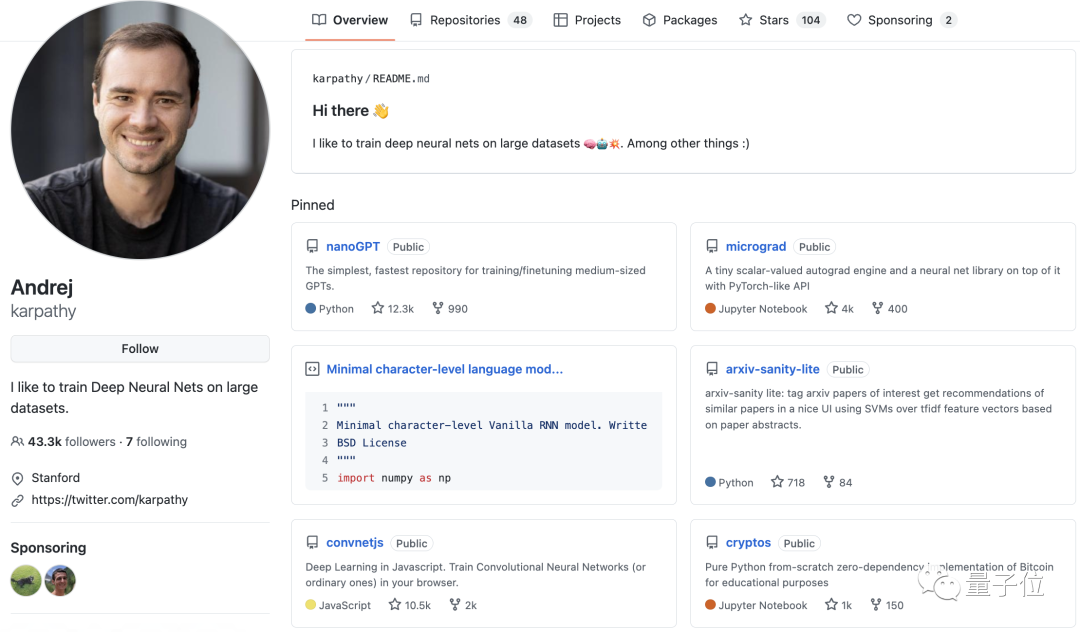Click the Repositories count badge 48
Viewport: 1080px width, 632px height.
point(520,20)
